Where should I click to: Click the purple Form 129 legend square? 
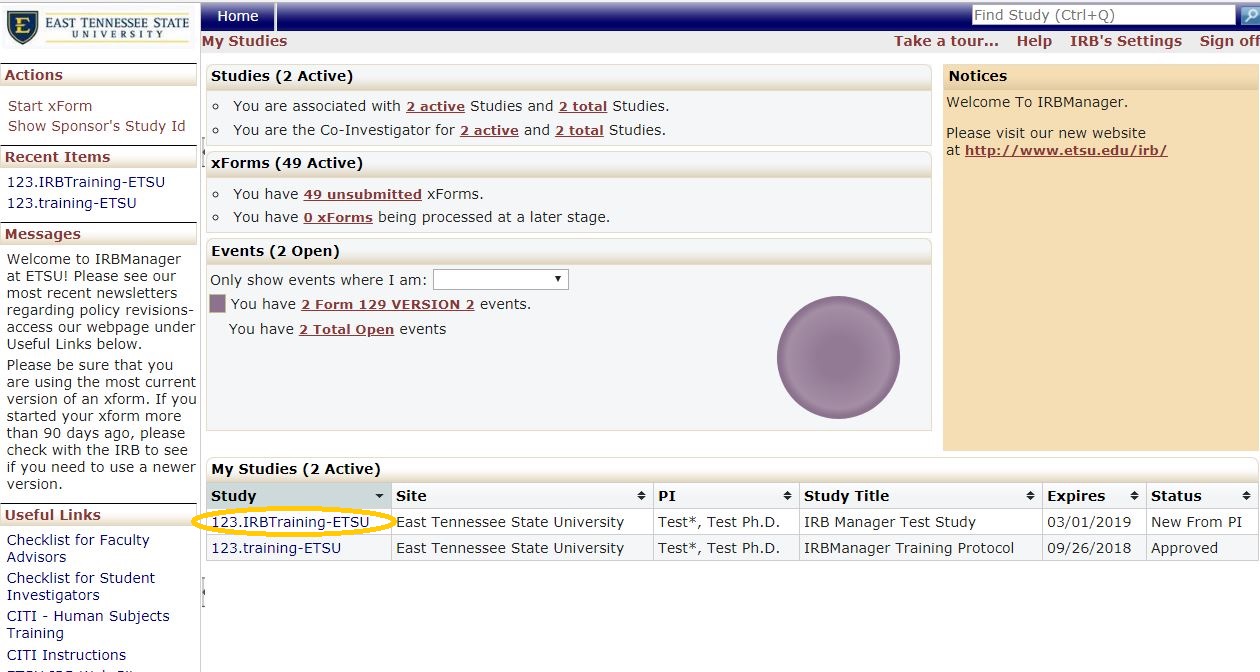pyautogui.click(x=217, y=304)
